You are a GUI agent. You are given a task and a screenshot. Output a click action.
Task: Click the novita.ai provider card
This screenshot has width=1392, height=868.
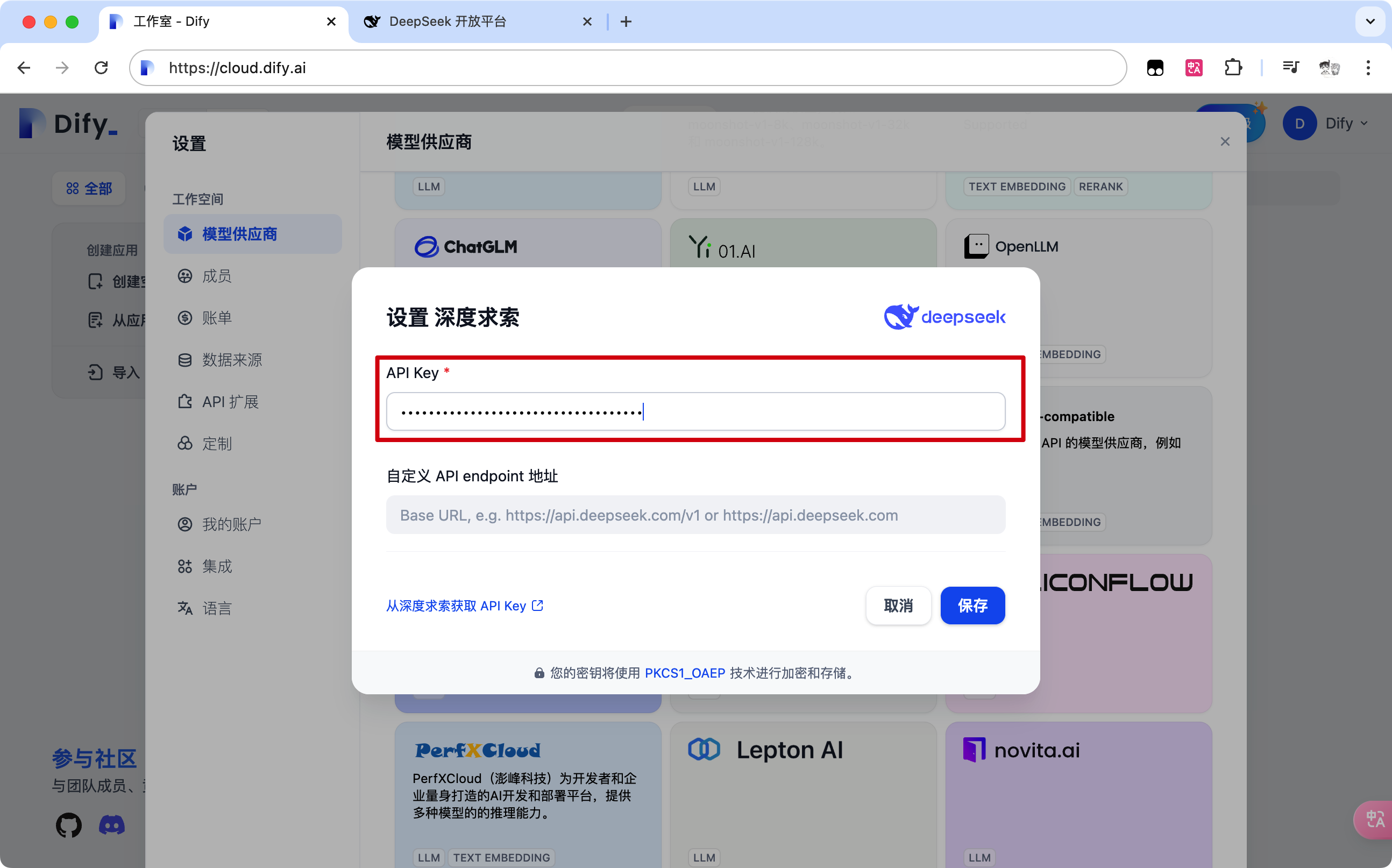[x=1078, y=794]
